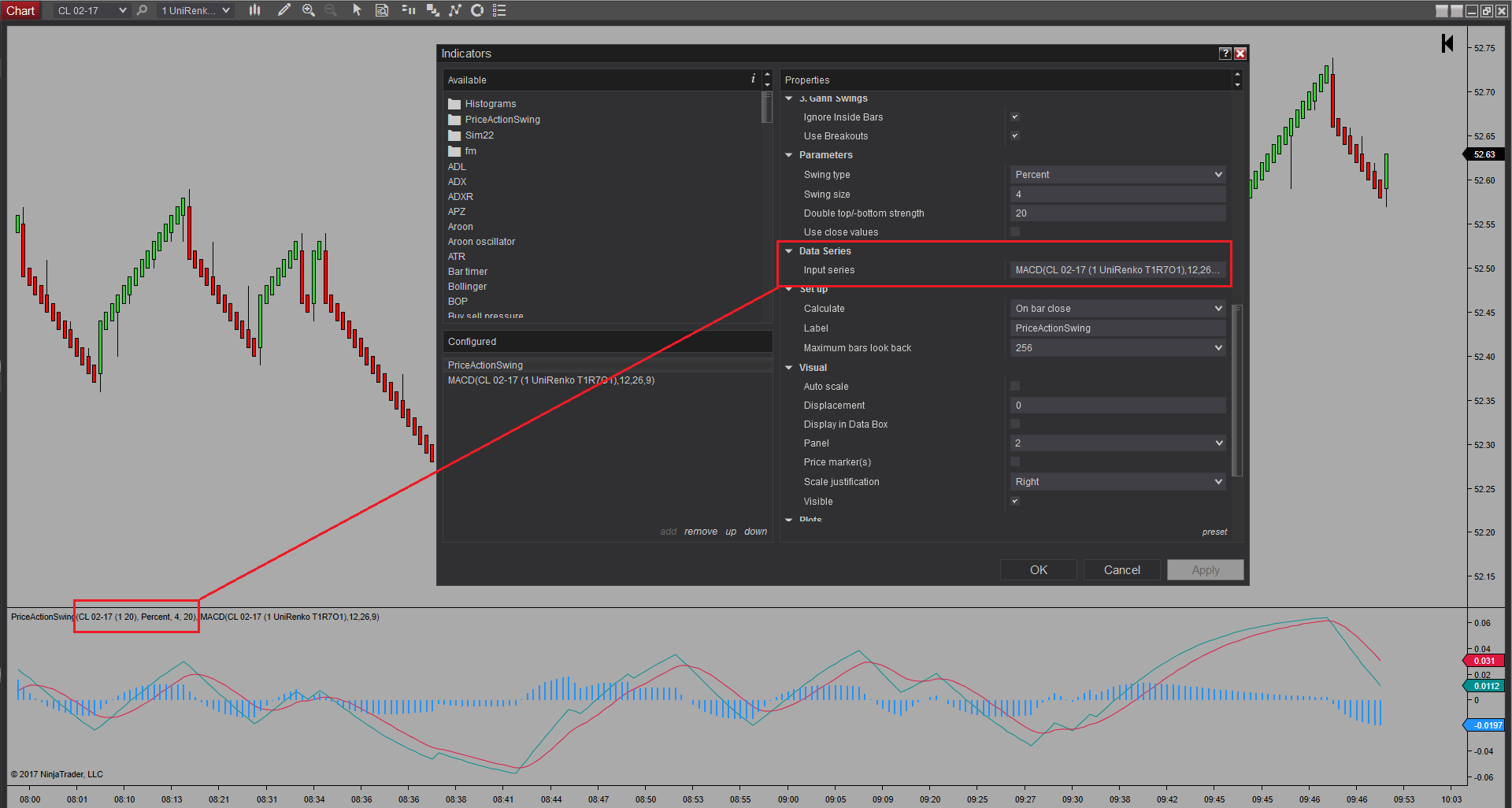Toggle the Ignore Inside Bars checkbox
Image resolution: width=1512 pixels, height=808 pixels.
coord(1015,117)
